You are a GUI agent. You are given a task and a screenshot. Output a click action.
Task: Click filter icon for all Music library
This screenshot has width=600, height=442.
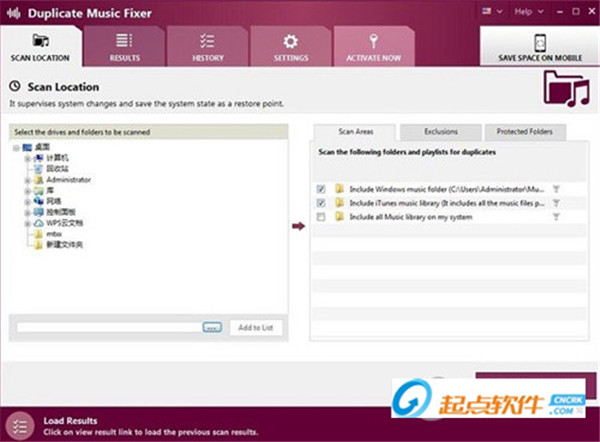(556, 217)
